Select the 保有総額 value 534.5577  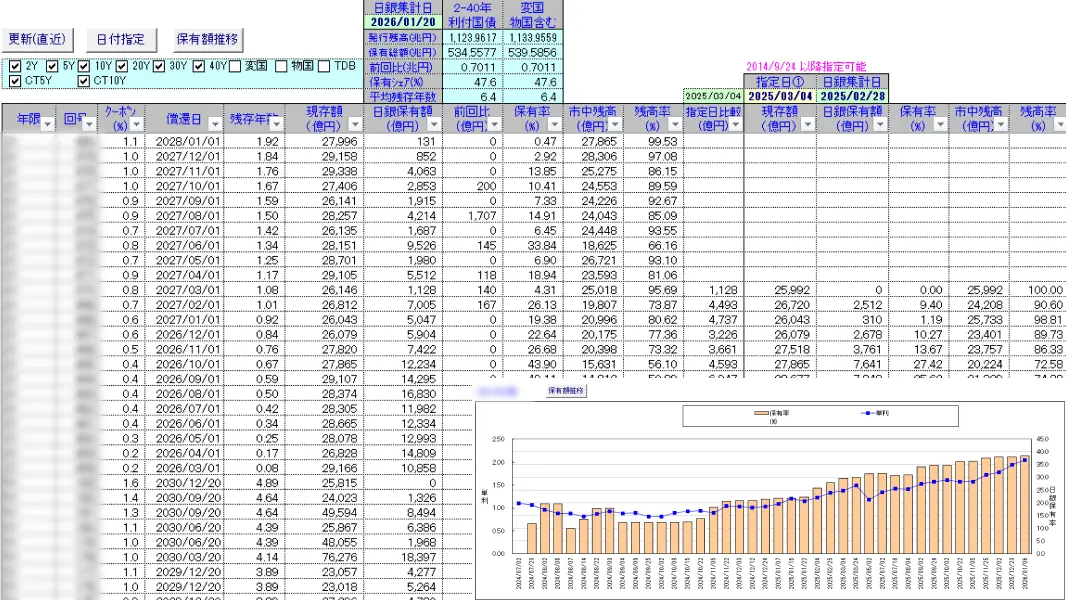[x=473, y=52]
